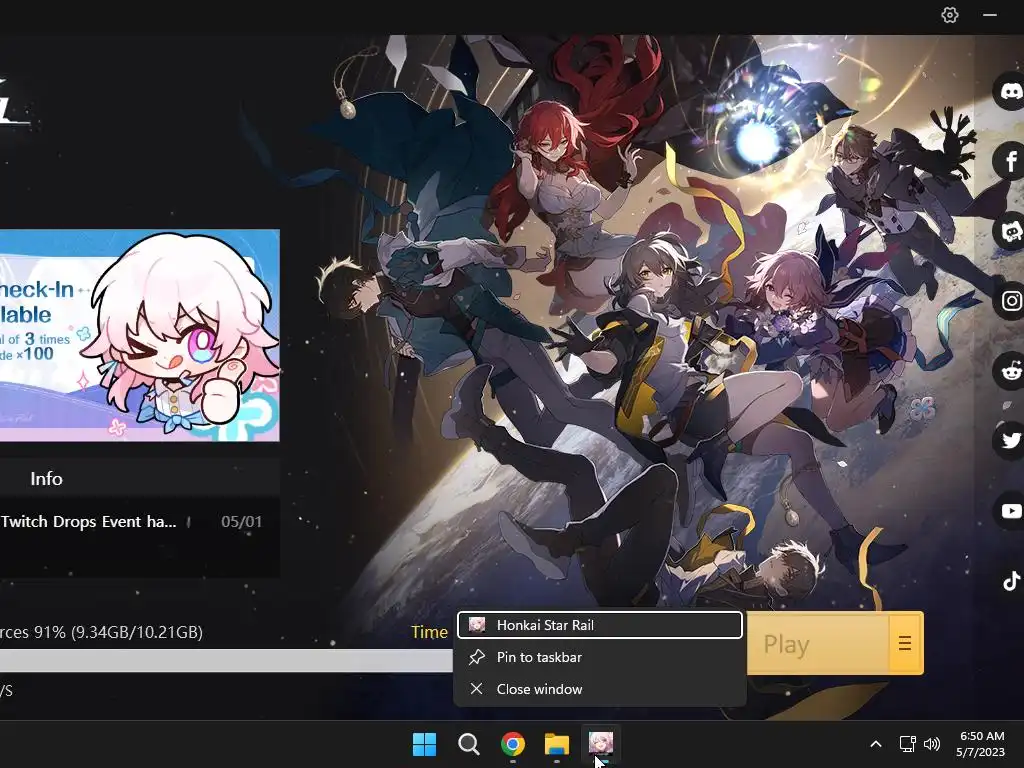1024x768 pixels.
Task: Open taskbar Search
Action: (x=468, y=744)
